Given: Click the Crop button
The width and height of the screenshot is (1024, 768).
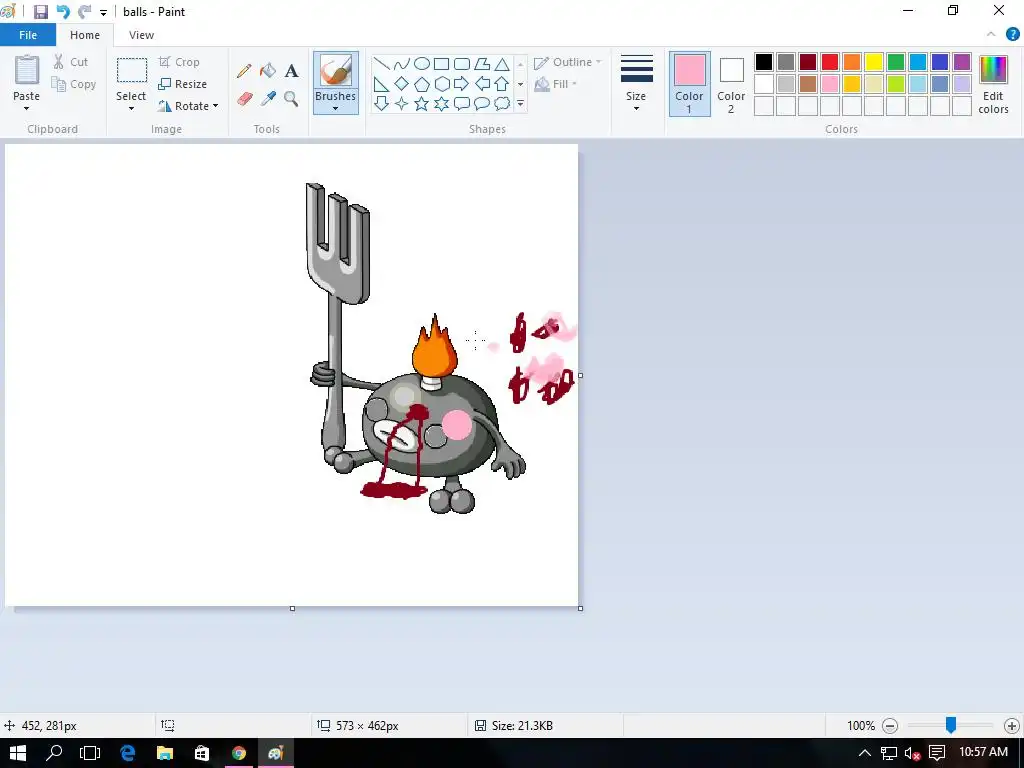Looking at the screenshot, I should pos(179,62).
